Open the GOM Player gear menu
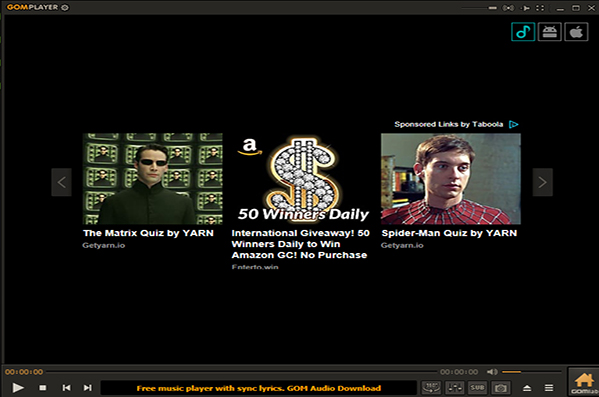This screenshot has height=397, width=599. click(65, 7)
